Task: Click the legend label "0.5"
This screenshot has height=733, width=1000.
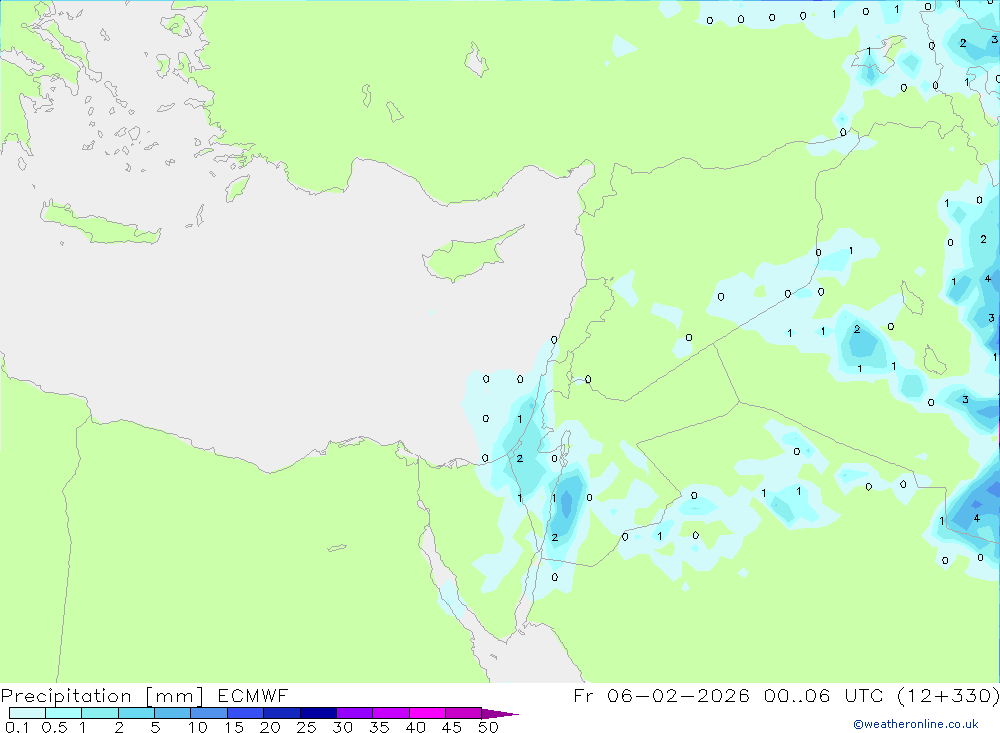Action: point(54,727)
